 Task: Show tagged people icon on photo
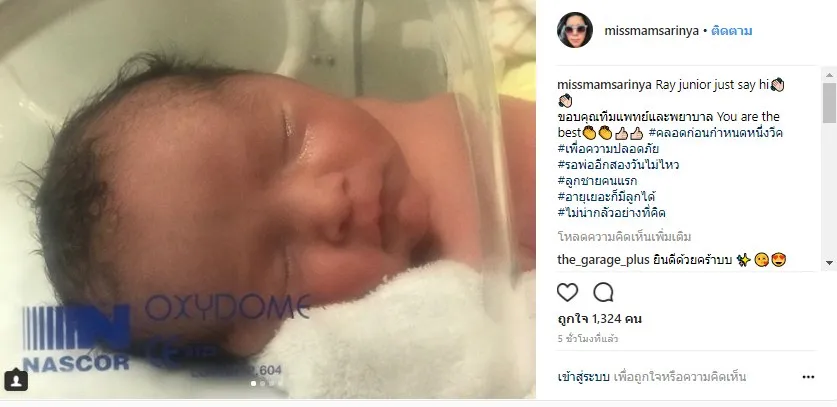click(16, 380)
